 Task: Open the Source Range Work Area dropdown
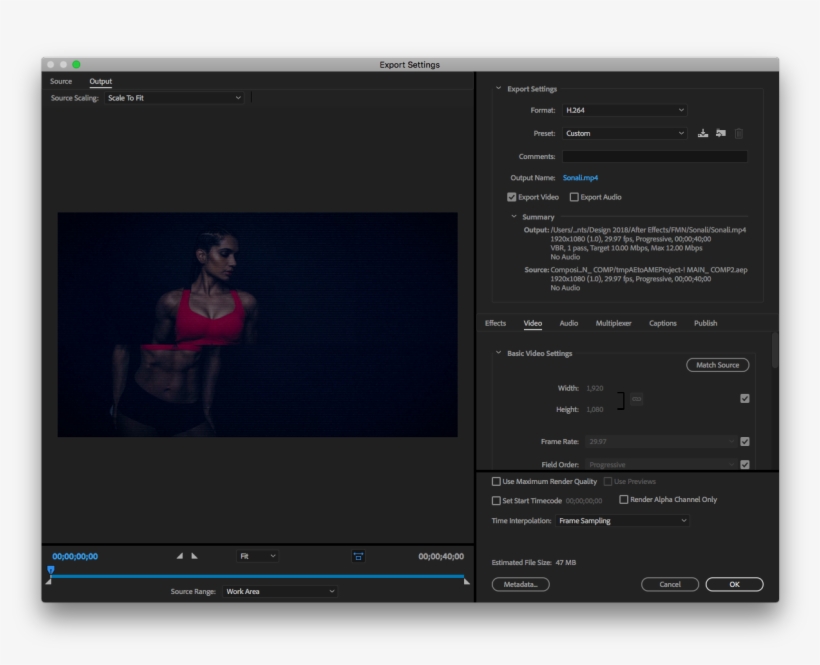click(x=280, y=591)
